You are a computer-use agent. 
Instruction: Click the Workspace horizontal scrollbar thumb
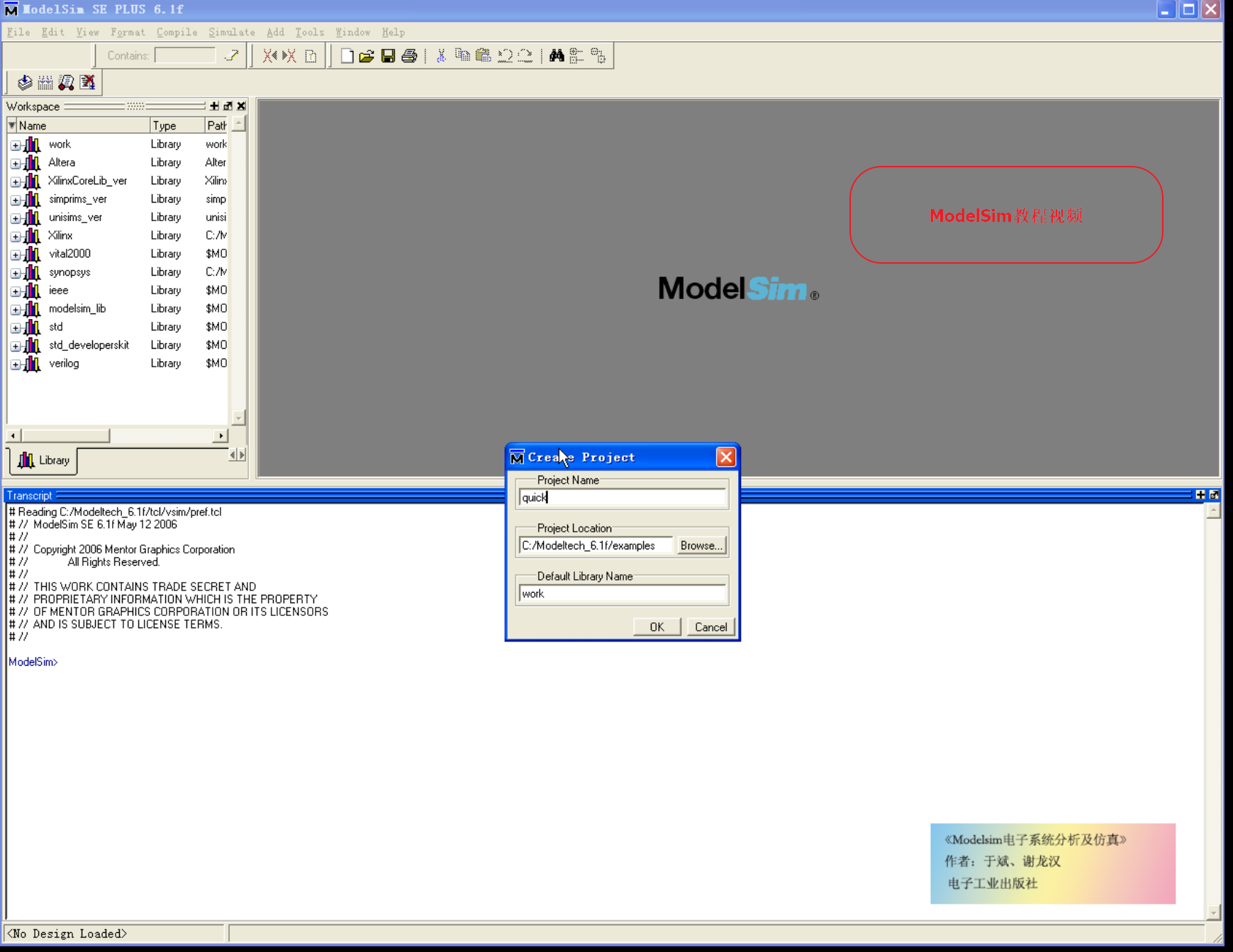click(65, 435)
